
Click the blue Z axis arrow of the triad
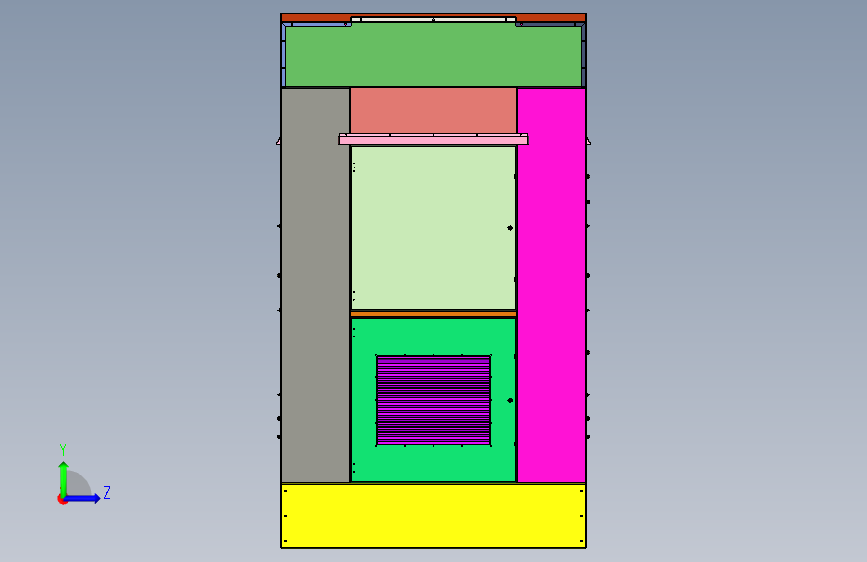point(82,498)
